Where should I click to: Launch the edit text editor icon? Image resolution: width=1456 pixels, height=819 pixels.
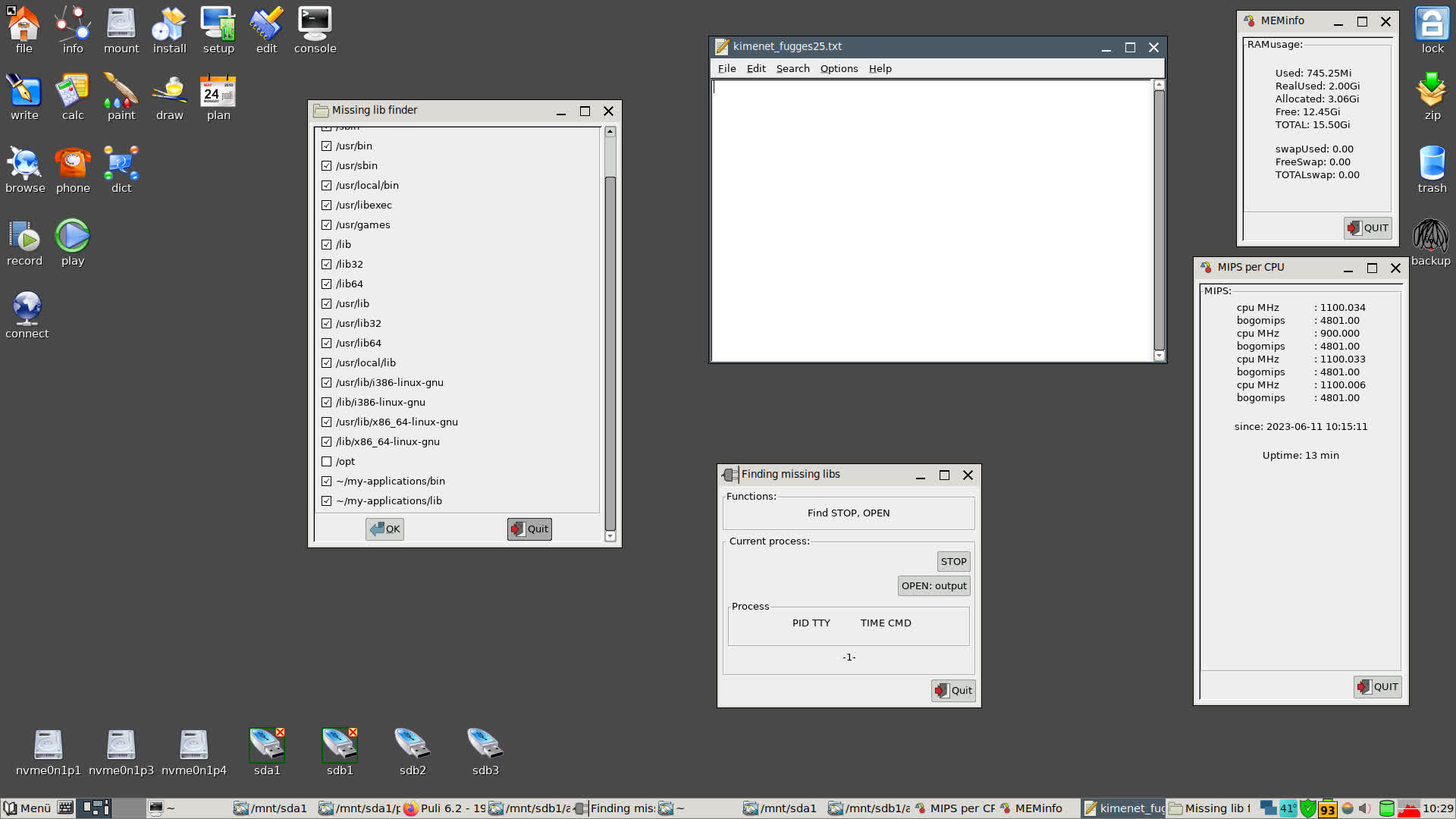(x=267, y=30)
